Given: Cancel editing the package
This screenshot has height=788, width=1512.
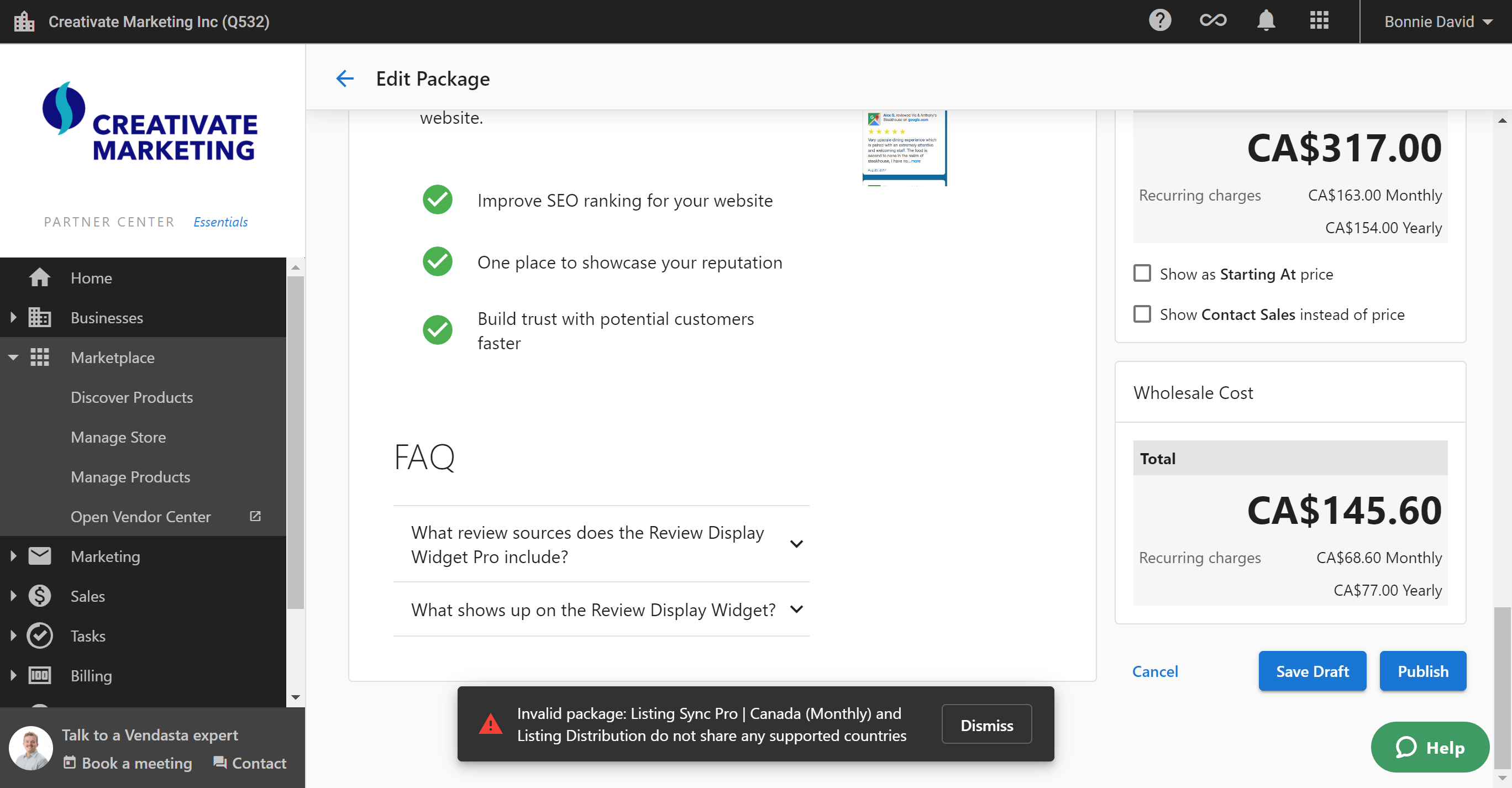Looking at the screenshot, I should 1154,671.
